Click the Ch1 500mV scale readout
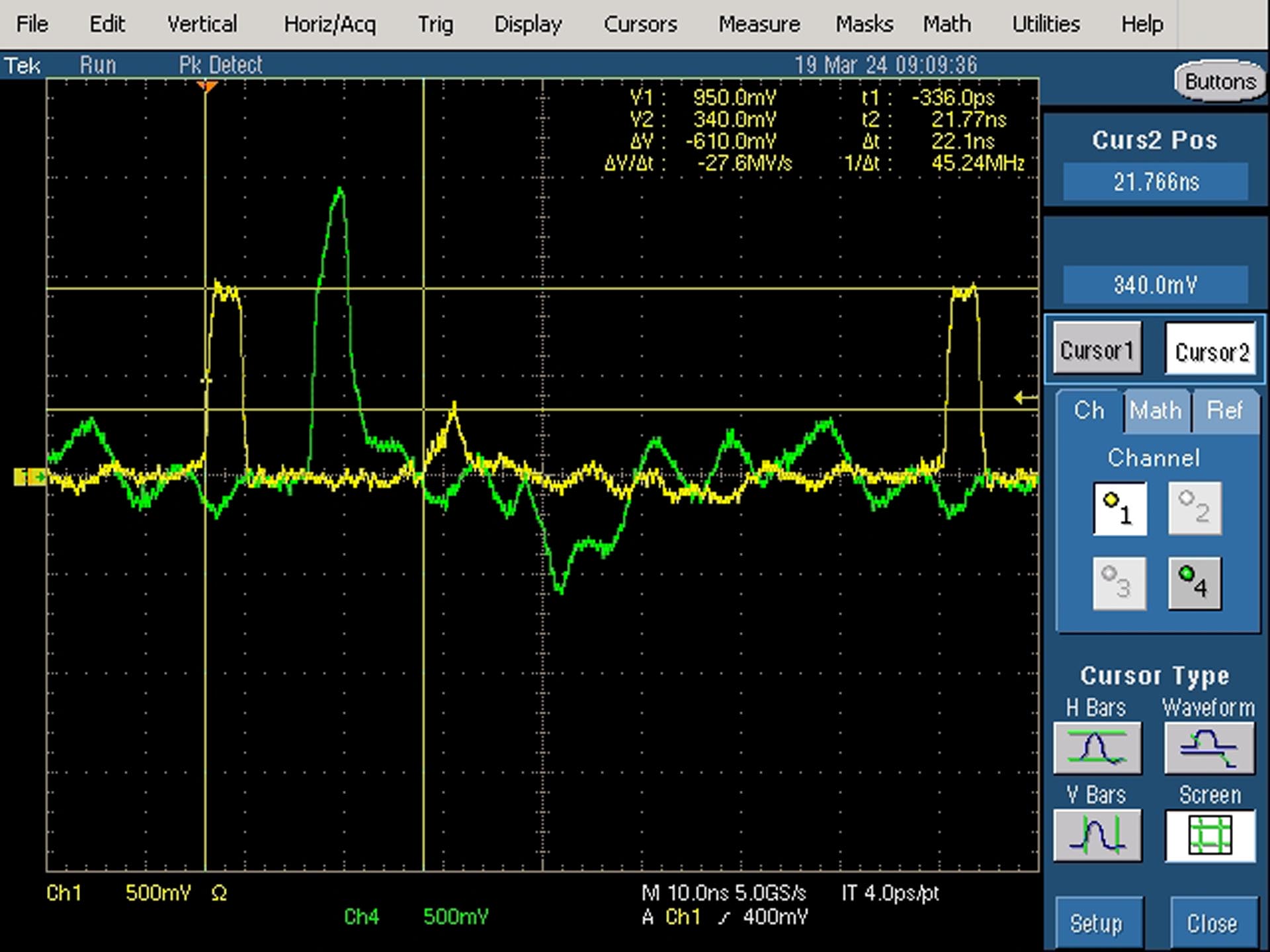This screenshot has height=952, width=1270. pos(136,893)
